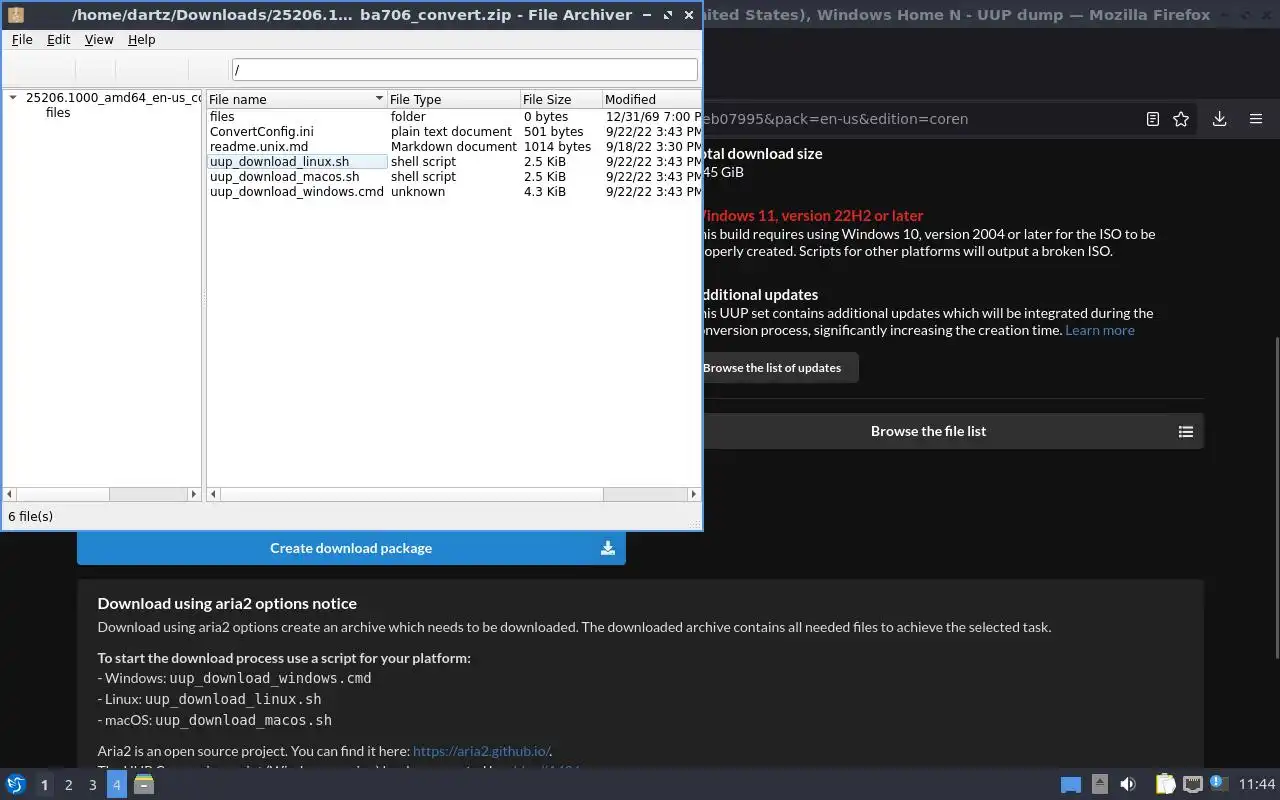This screenshot has width=1280, height=800.
Task: Click the '6 file(s)' status bar text
Action: (x=31, y=516)
